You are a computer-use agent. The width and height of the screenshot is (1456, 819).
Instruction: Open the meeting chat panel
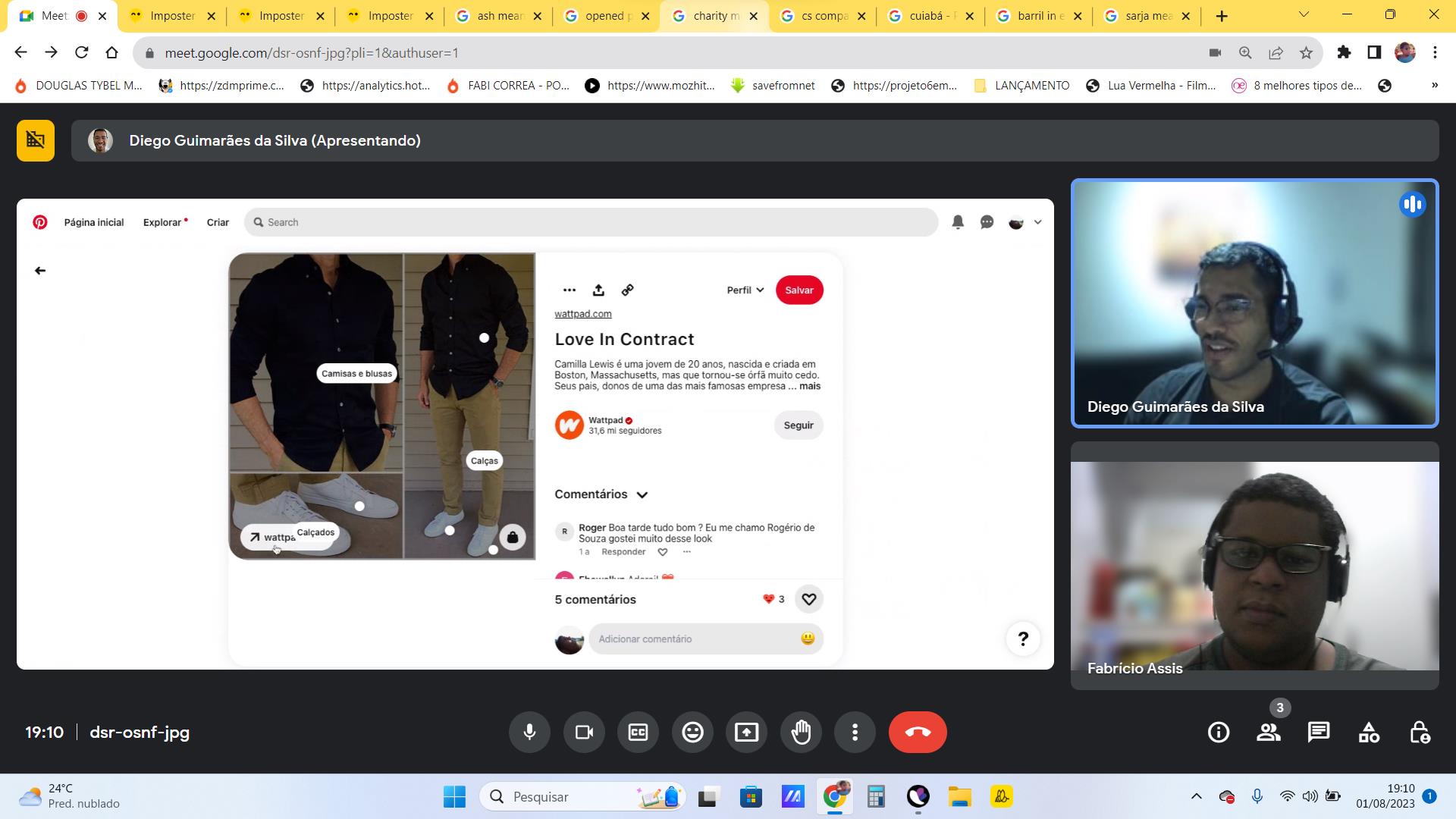click(1319, 732)
